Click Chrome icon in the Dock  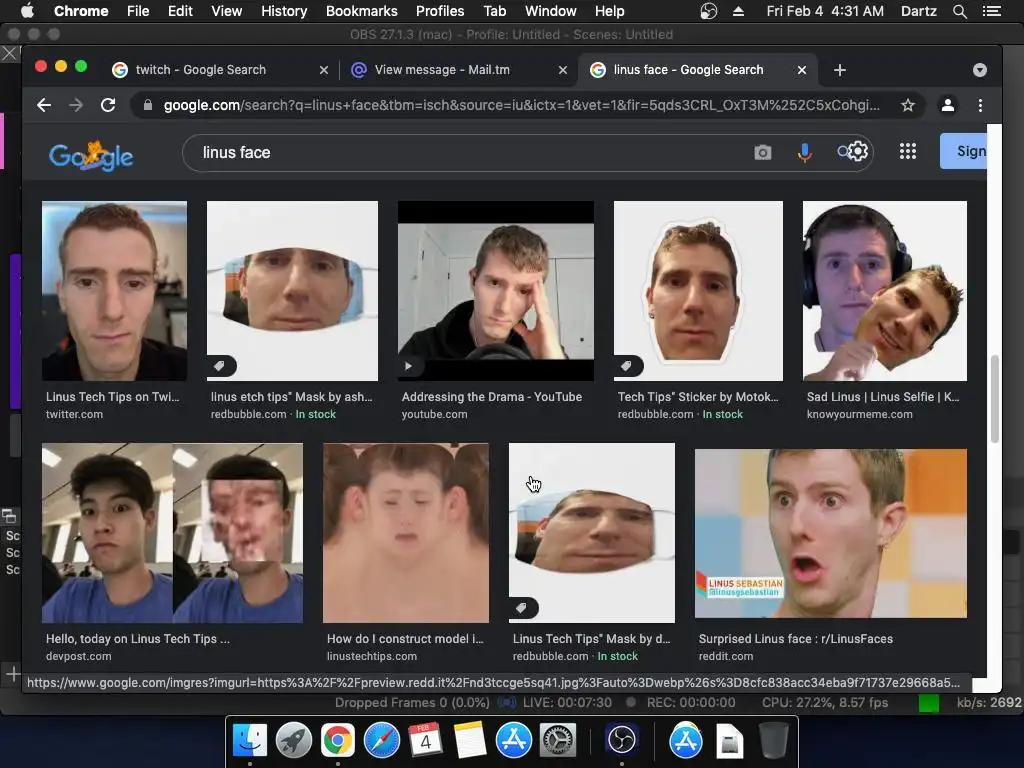click(x=338, y=740)
